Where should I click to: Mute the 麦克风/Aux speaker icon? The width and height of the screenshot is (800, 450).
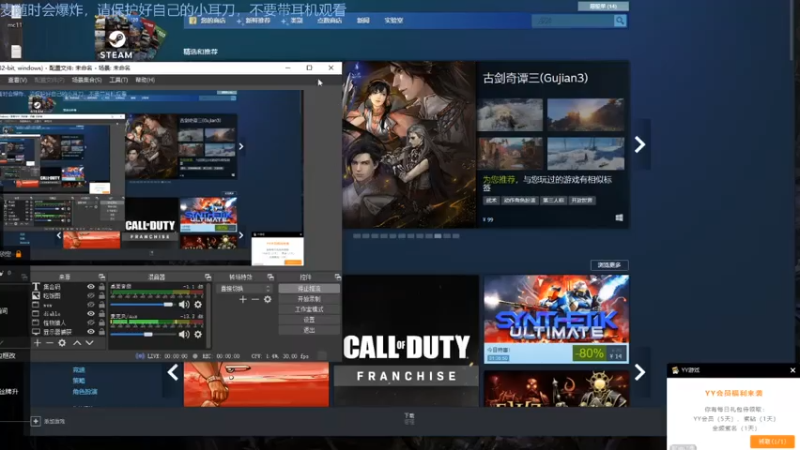[184, 334]
